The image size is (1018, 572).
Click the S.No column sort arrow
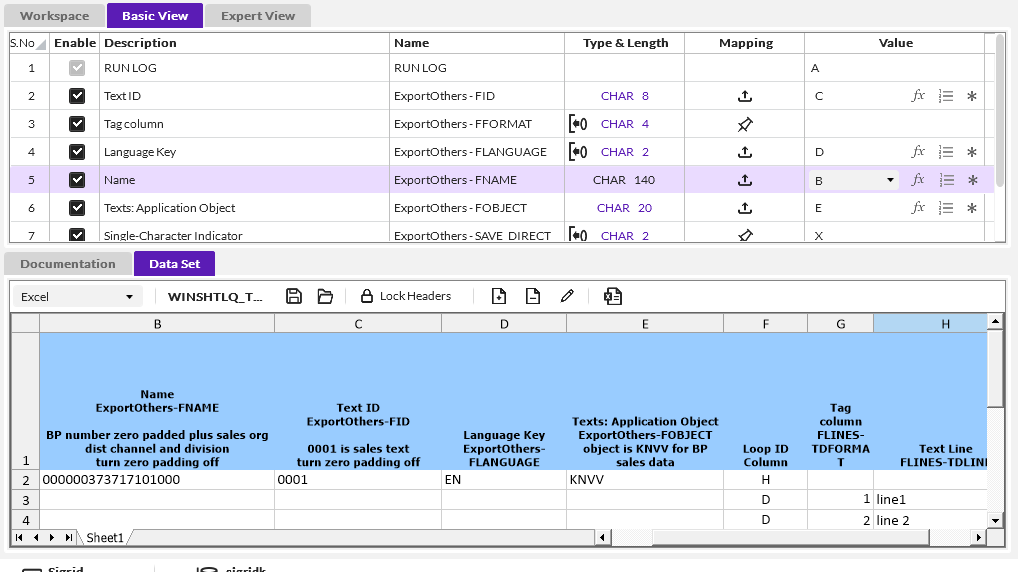[x=41, y=45]
